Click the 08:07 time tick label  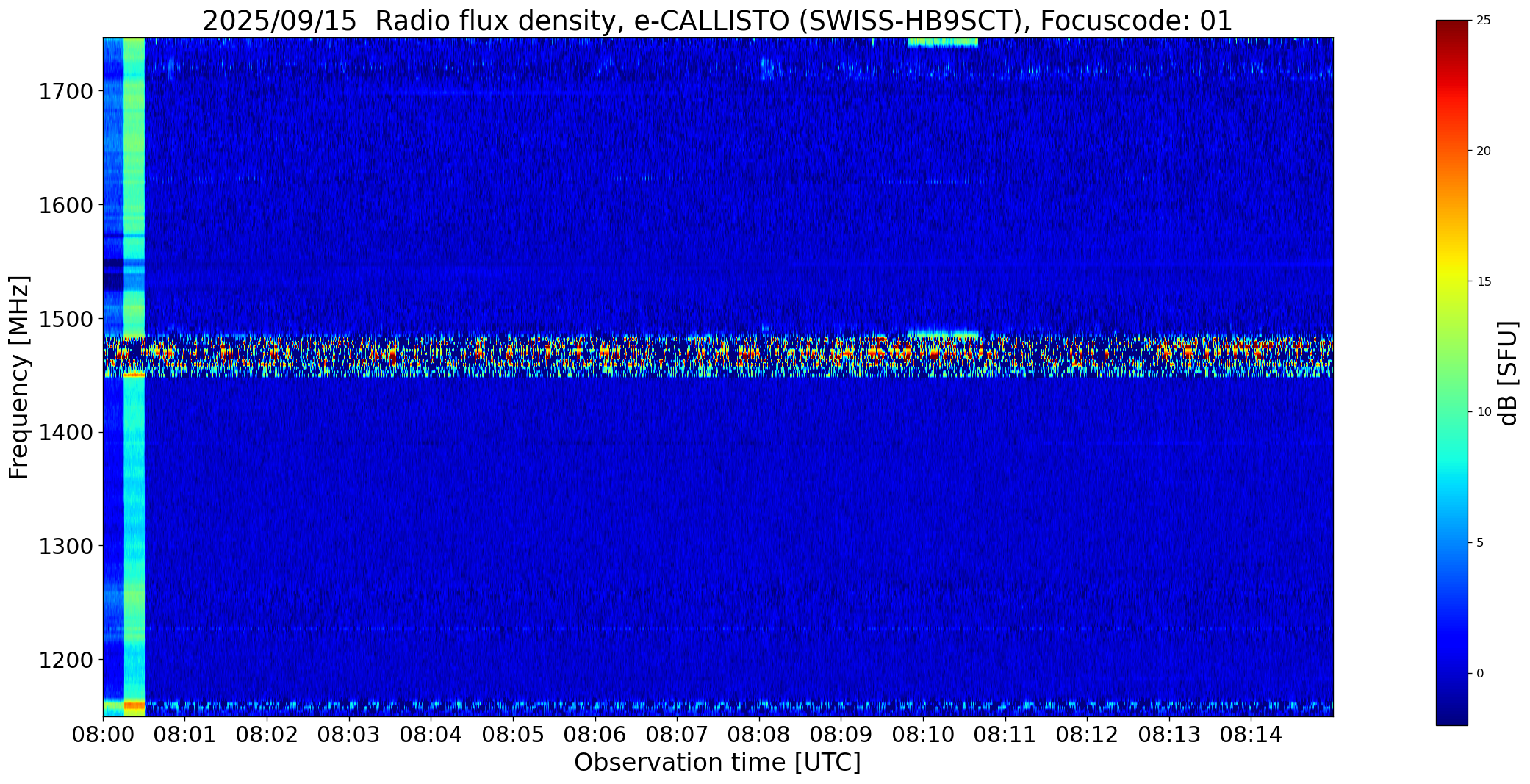coord(677,735)
